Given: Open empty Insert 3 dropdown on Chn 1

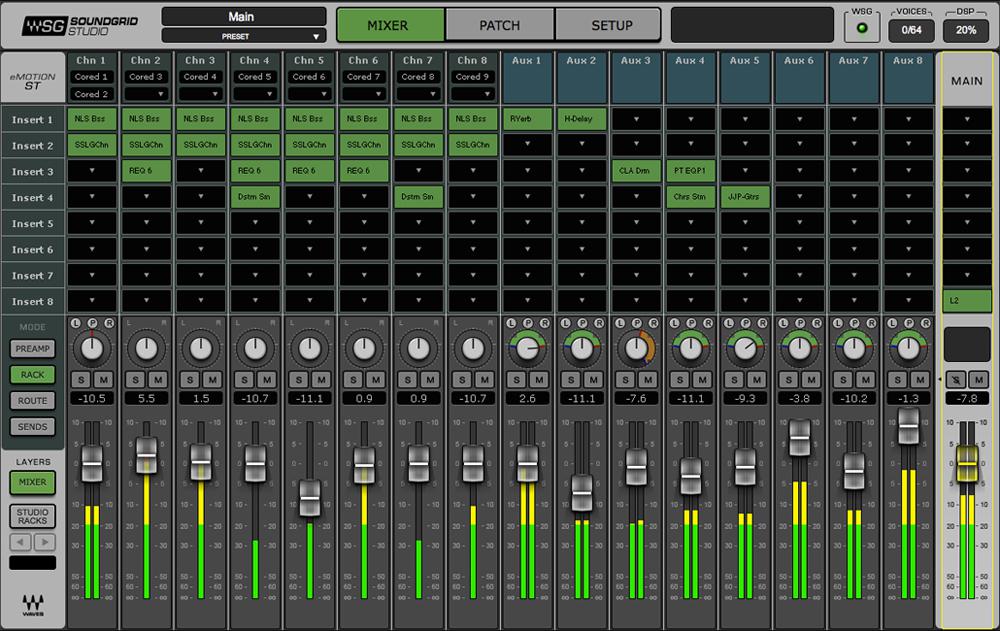Looking at the screenshot, I should click(92, 171).
